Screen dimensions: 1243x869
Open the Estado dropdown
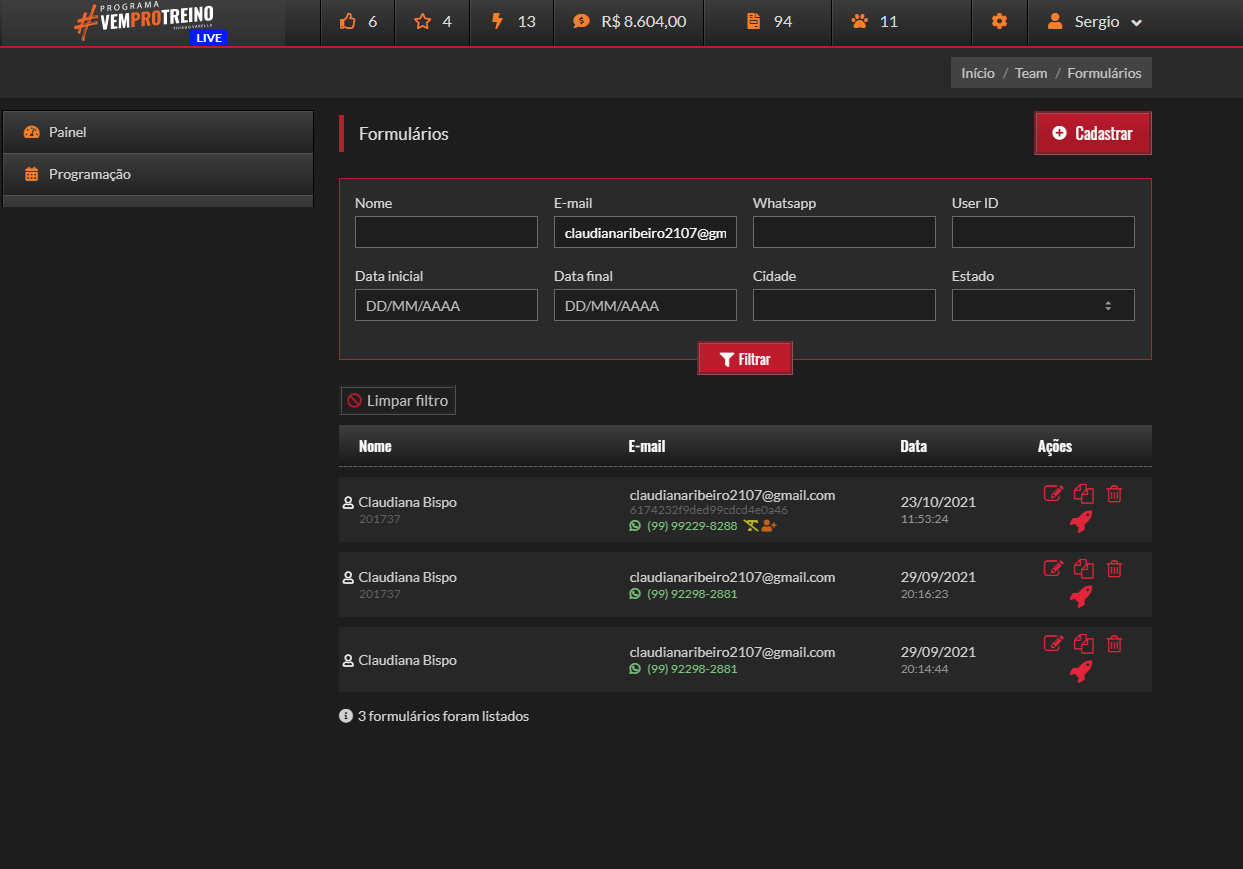click(1043, 305)
